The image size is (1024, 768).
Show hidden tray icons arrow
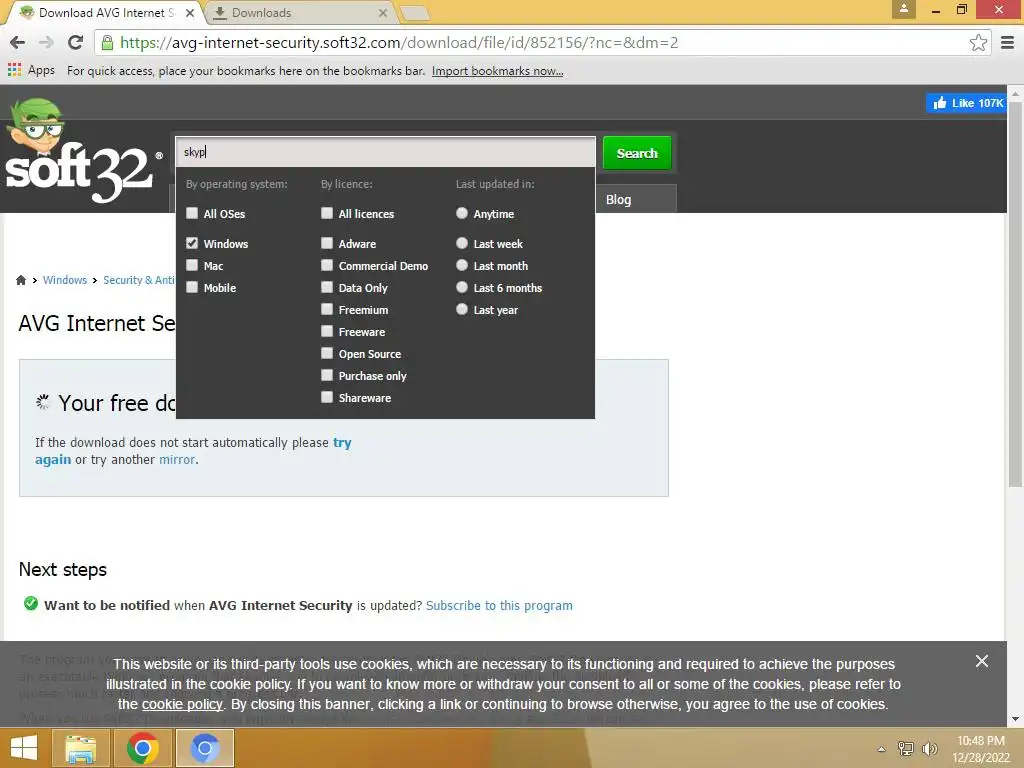882,749
